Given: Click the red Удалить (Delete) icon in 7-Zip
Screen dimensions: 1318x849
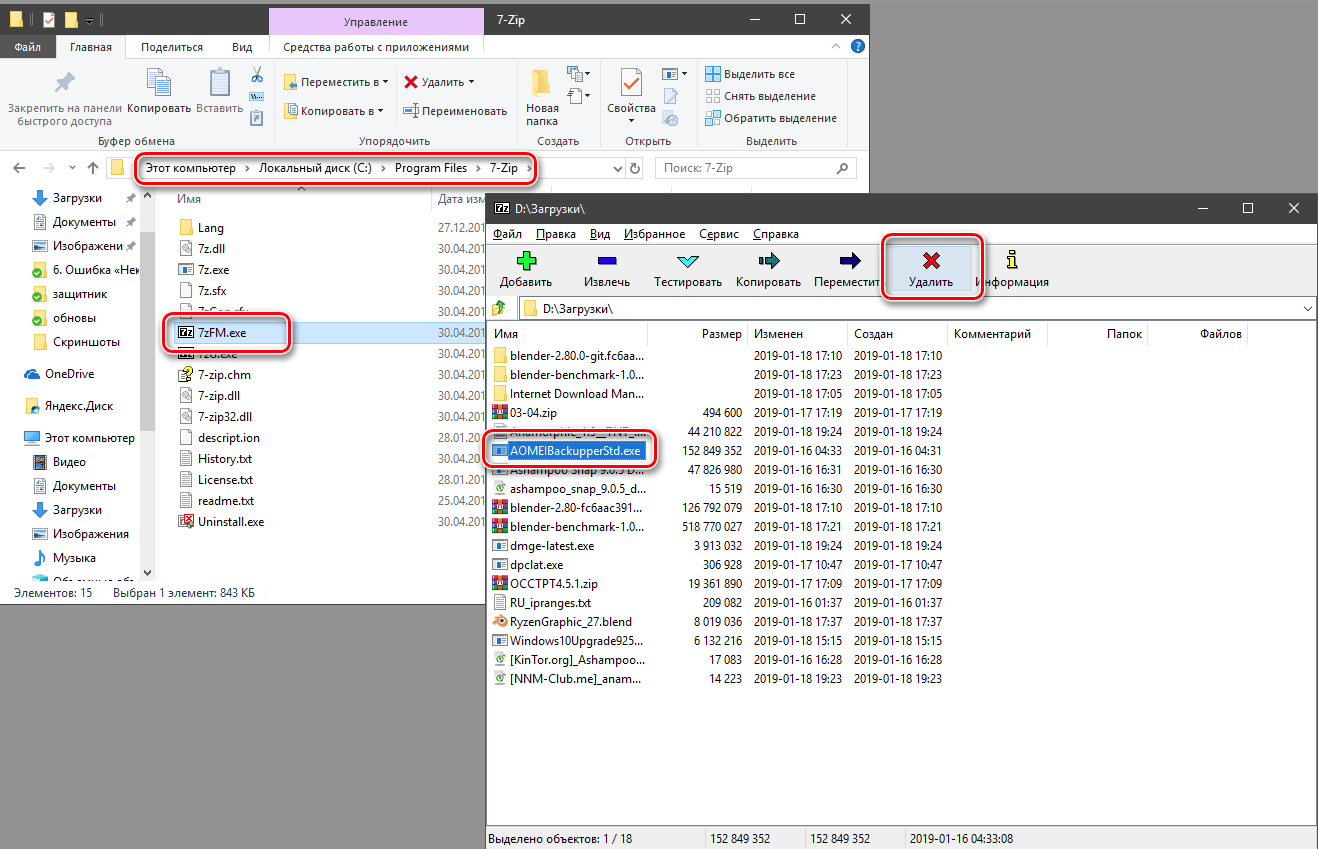Looking at the screenshot, I should pyautogui.click(x=931, y=262).
